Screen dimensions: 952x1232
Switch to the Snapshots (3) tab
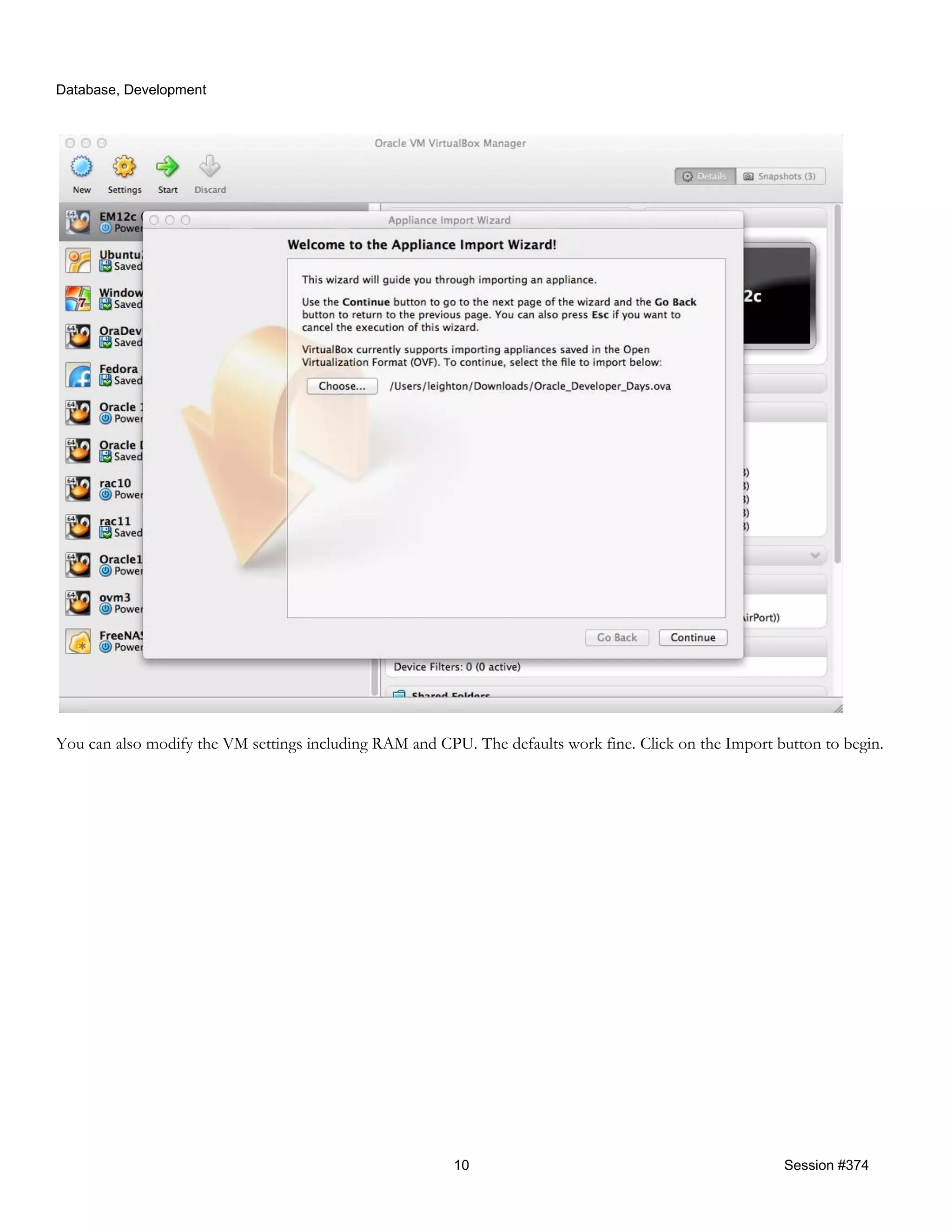click(x=780, y=177)
